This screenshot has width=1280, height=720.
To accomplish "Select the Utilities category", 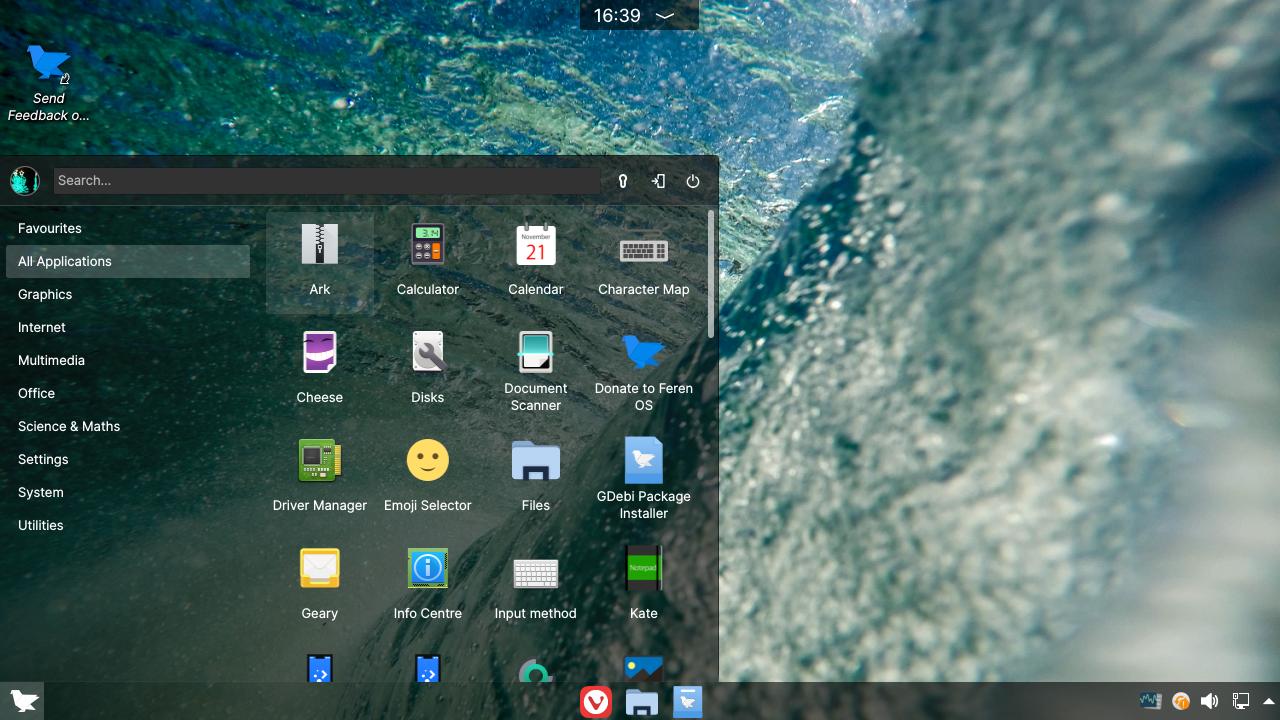I will pyautogui.click(x=128, y=525).
